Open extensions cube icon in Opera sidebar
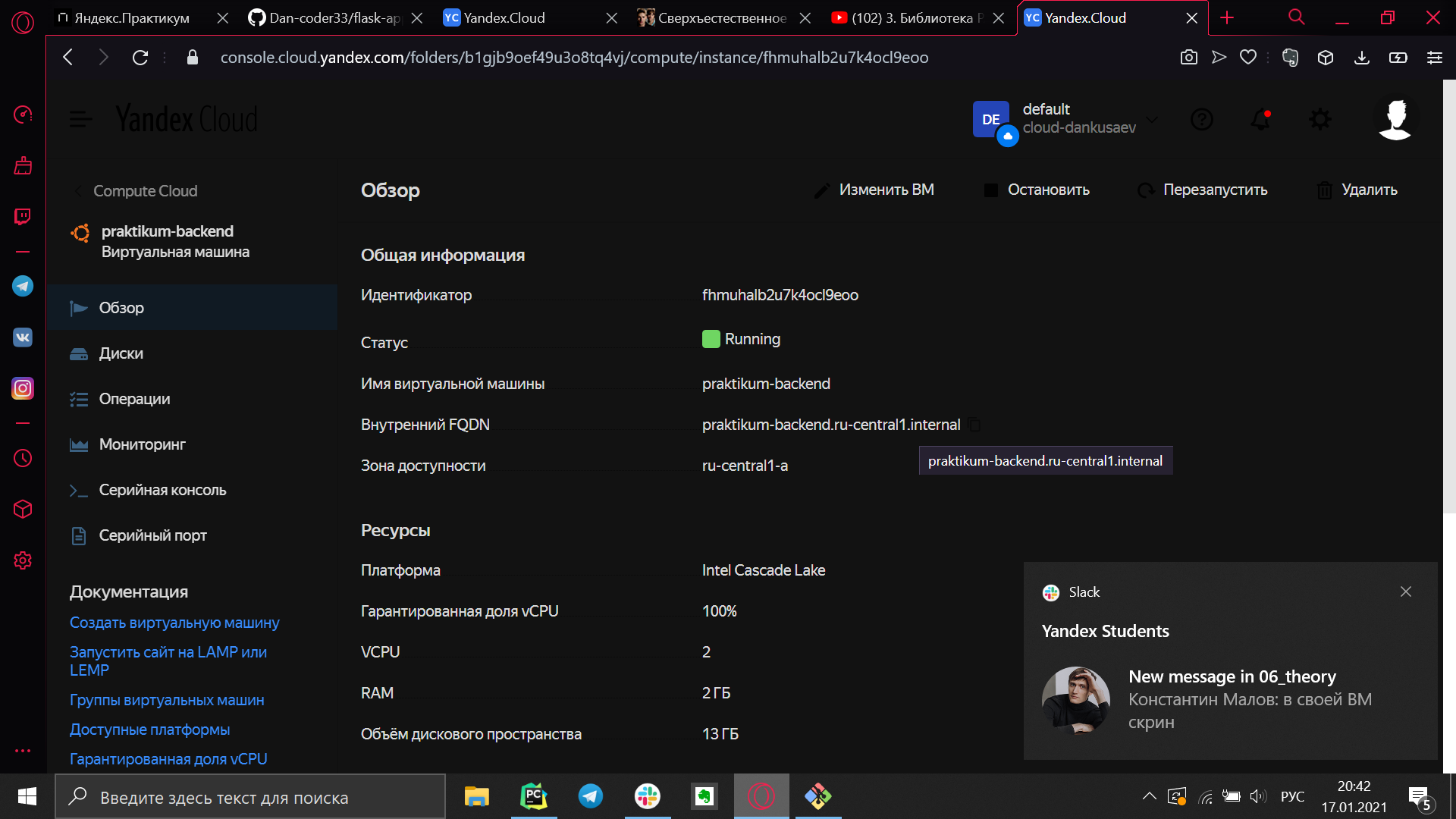 (x=23, y=509)
